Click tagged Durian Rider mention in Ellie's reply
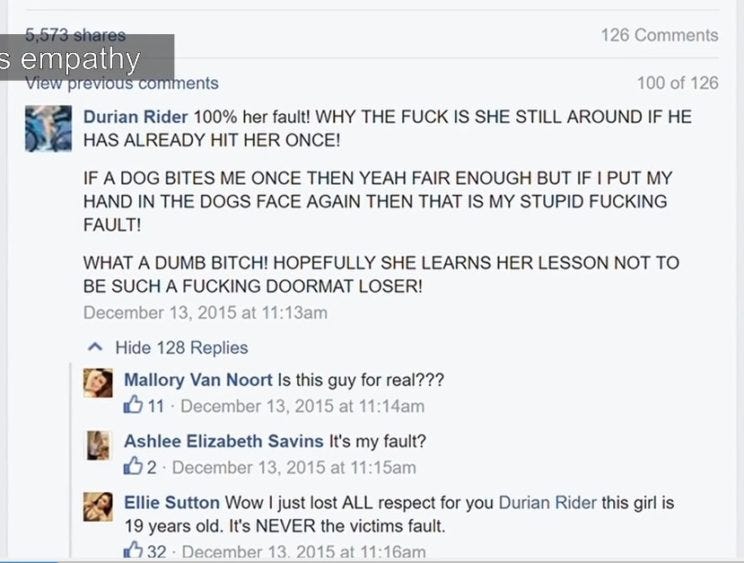The width and height of the screenshot is (744, 563). (548, 502)
